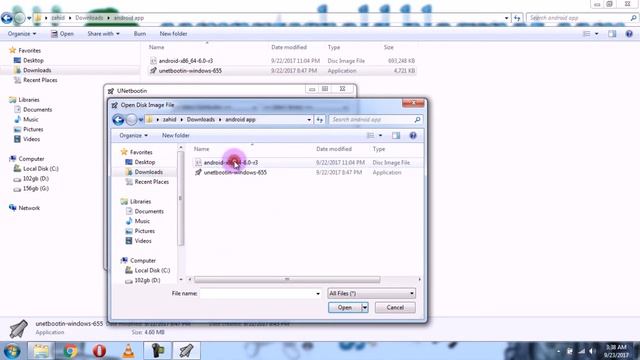Image resolution: width=640 pixels, height=360 pixels.
Task: Select Music in dialog's Libraries
Action: (x=142, y=221)
